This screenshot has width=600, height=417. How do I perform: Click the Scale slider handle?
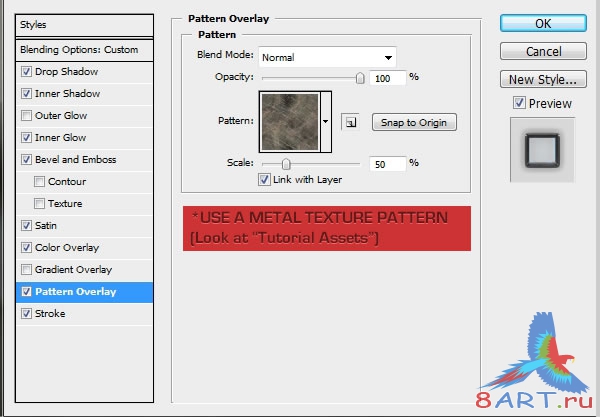286,164
